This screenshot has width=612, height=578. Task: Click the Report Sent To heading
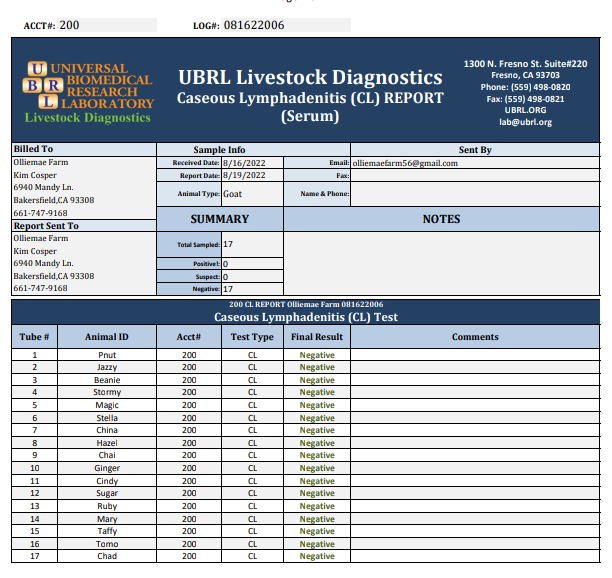pyautogui.click(x=46, y=226)
